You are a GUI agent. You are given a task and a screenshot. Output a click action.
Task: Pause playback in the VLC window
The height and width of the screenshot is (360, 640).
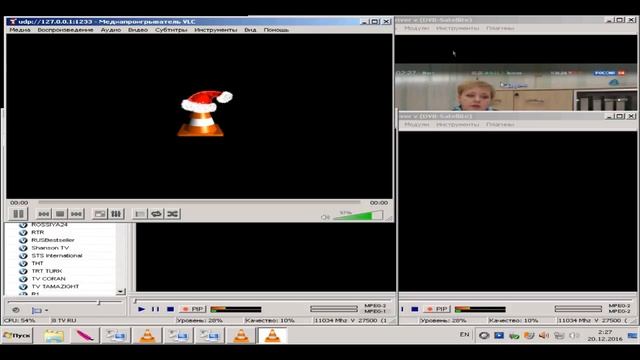pos(18,214)
